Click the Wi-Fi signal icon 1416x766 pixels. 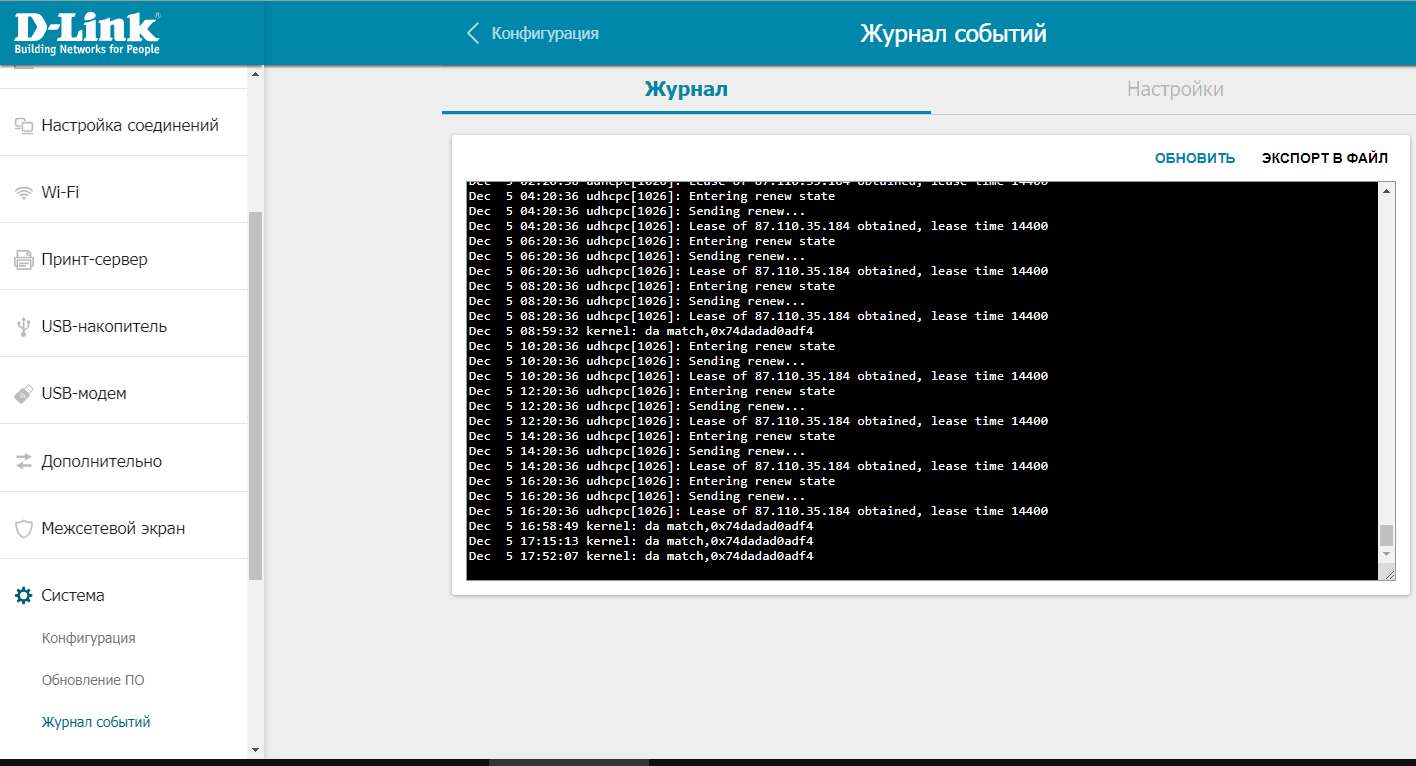coord(24,193)
